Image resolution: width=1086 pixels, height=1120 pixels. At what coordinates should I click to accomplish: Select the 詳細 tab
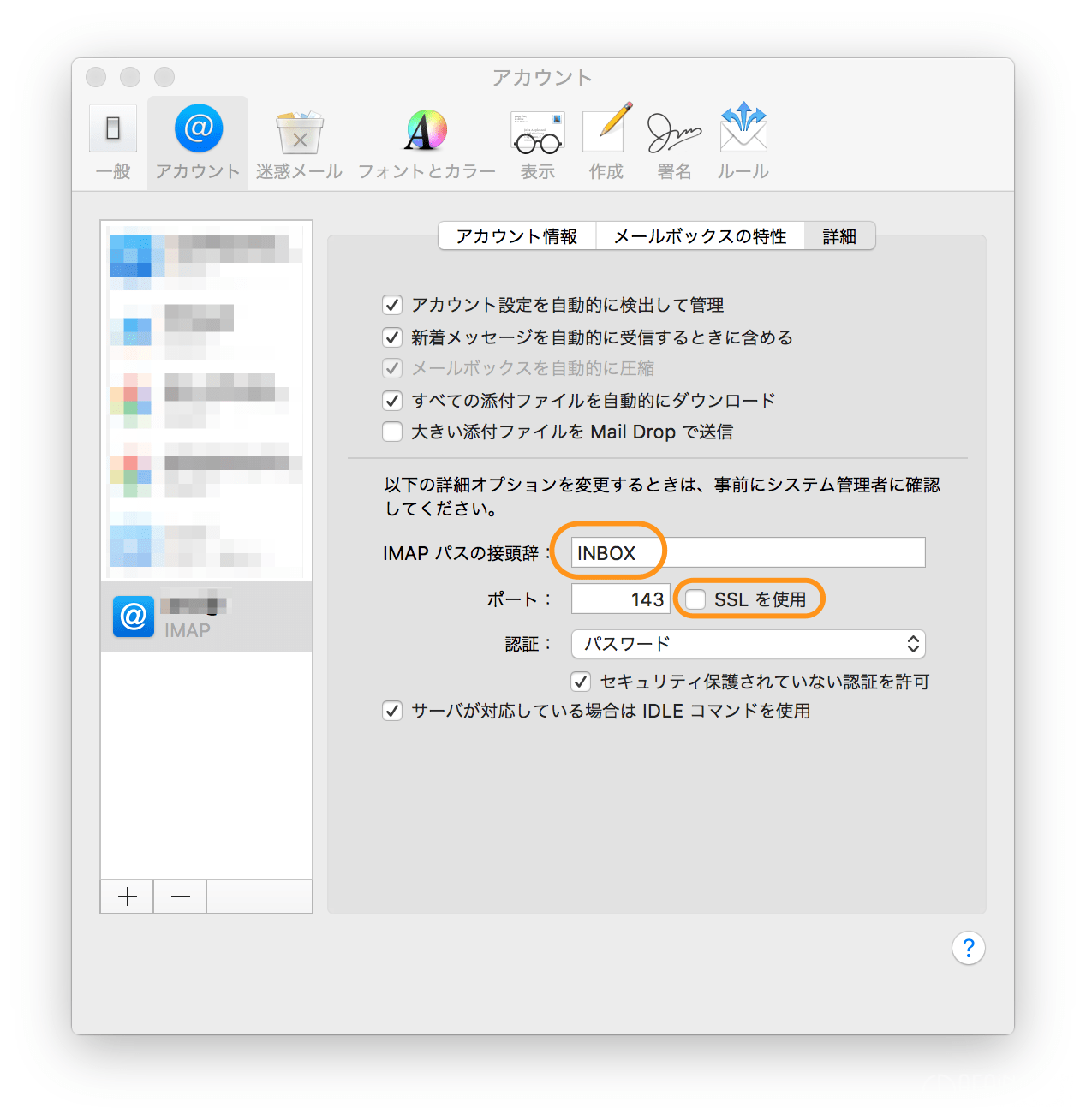tap(839, 236)
